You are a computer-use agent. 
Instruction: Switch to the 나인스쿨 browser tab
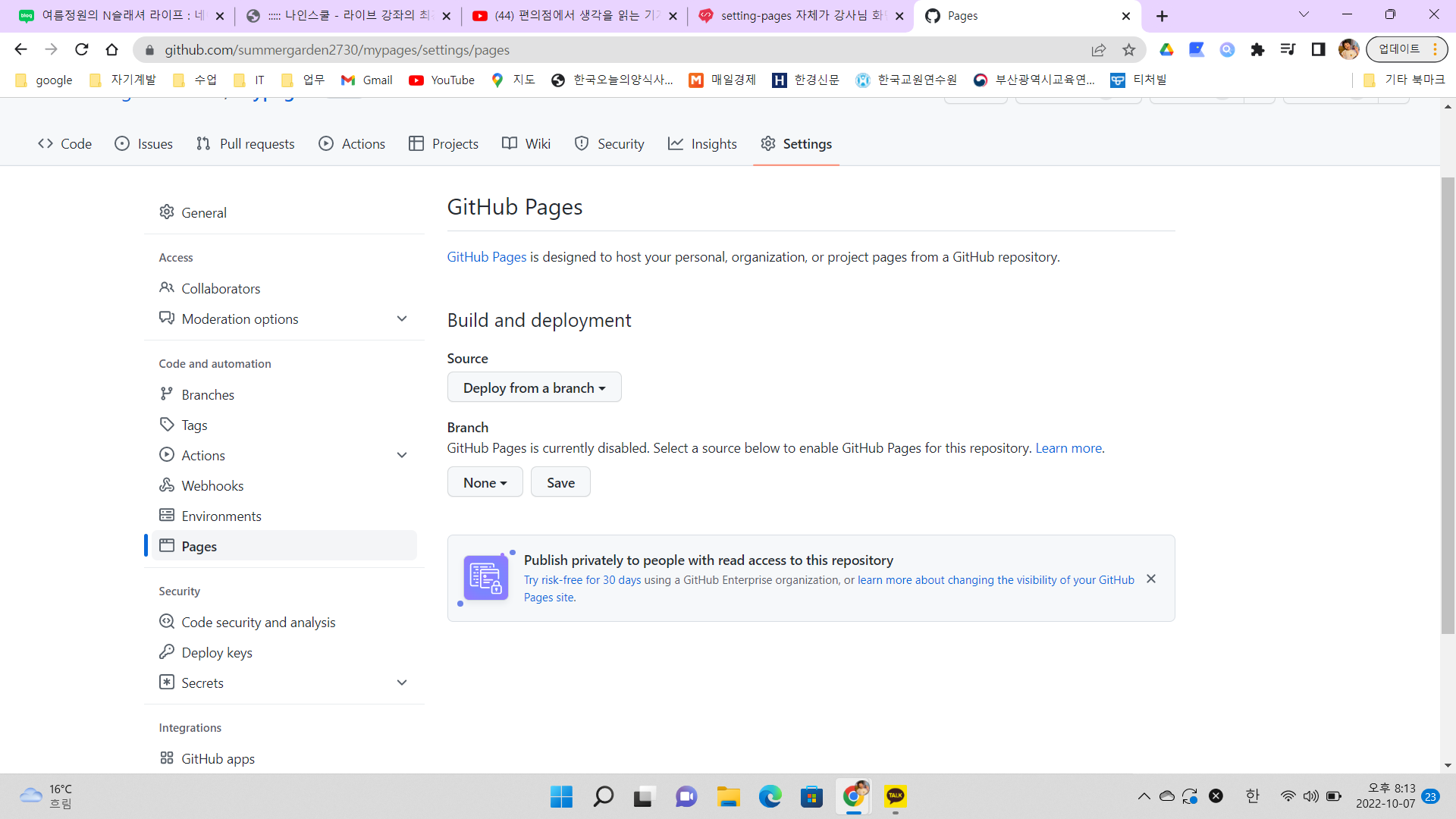[x=348, y=16]
